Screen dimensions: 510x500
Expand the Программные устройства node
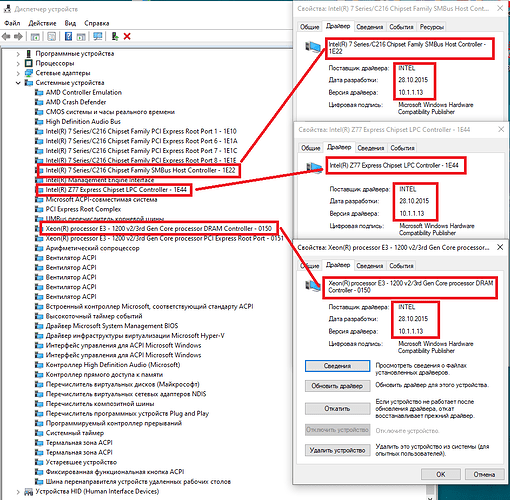click(18, 54)
